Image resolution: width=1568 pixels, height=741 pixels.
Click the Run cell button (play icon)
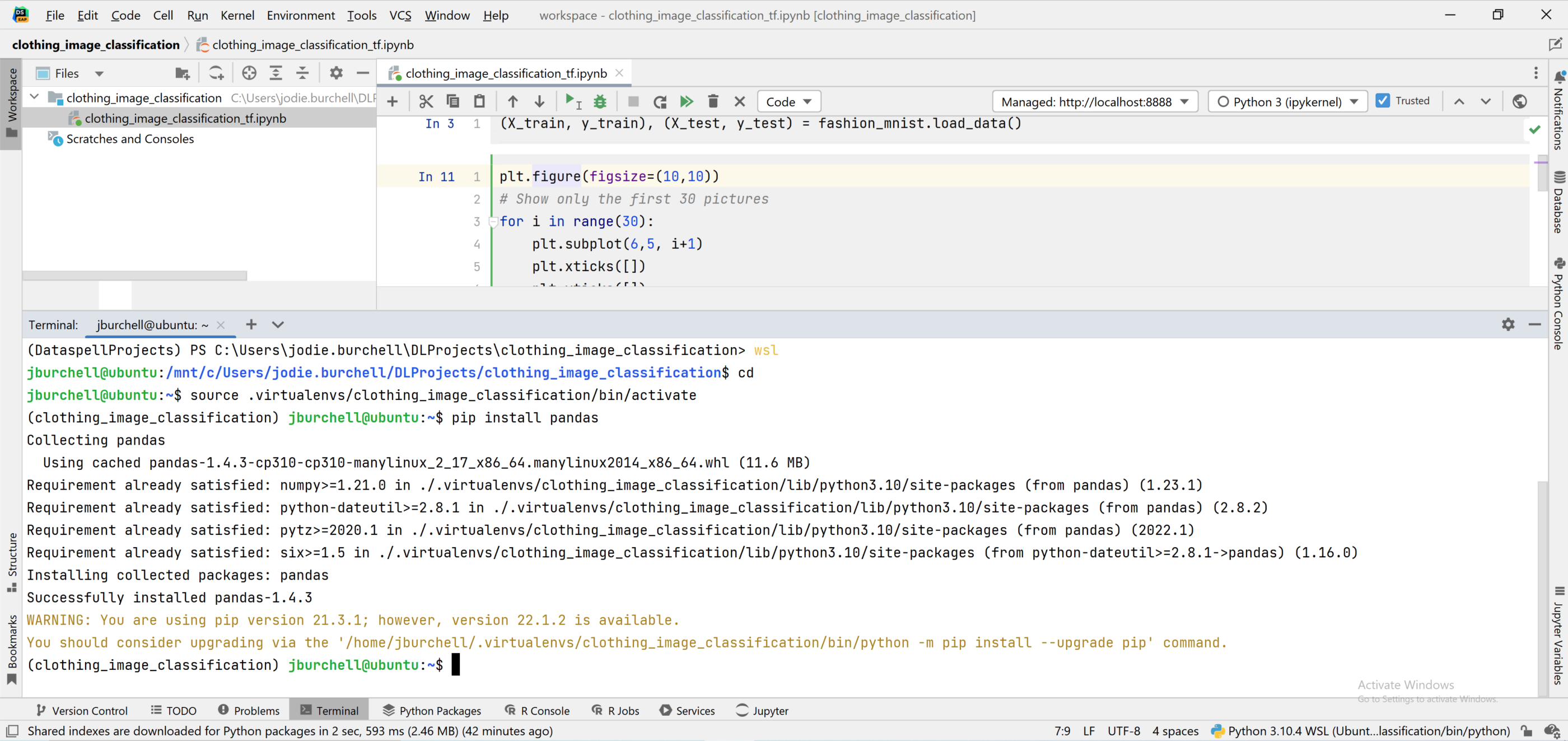[571, 101]
